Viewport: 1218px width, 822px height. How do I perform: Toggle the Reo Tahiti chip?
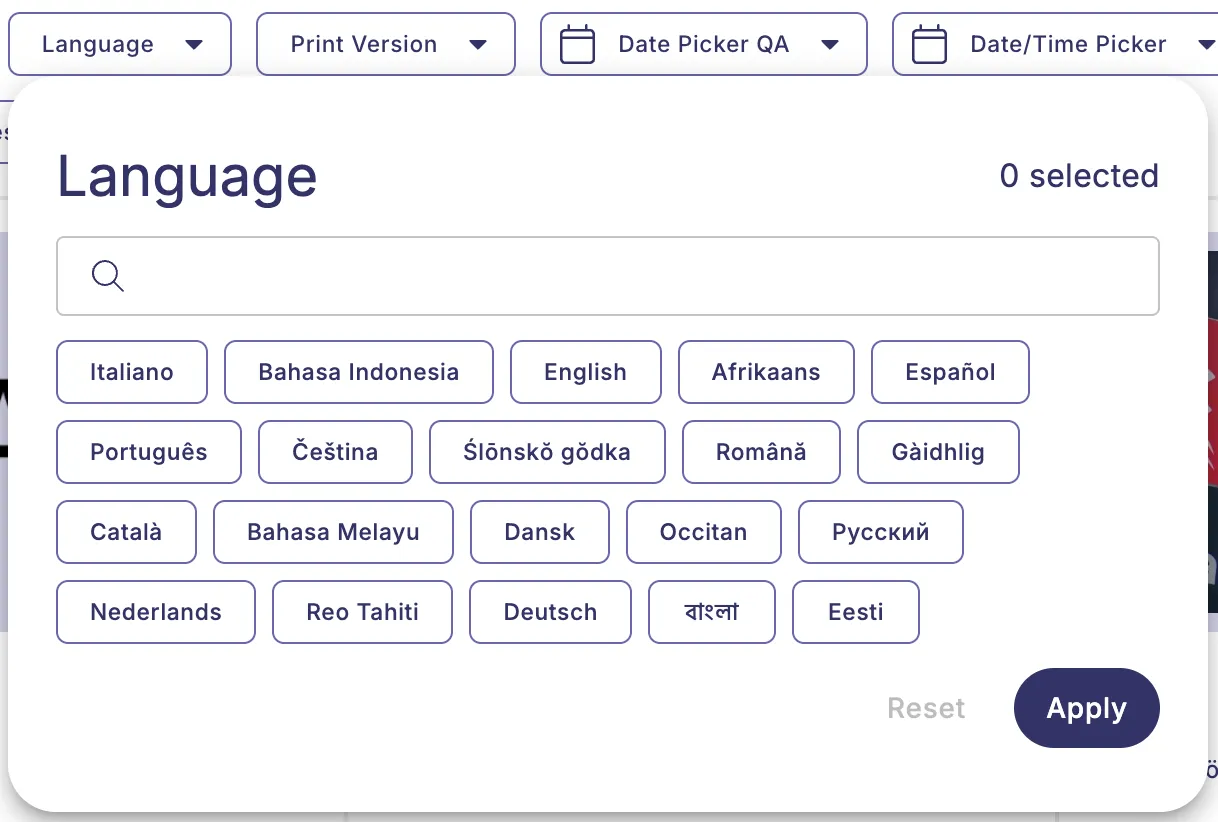[x=363, y=612]
